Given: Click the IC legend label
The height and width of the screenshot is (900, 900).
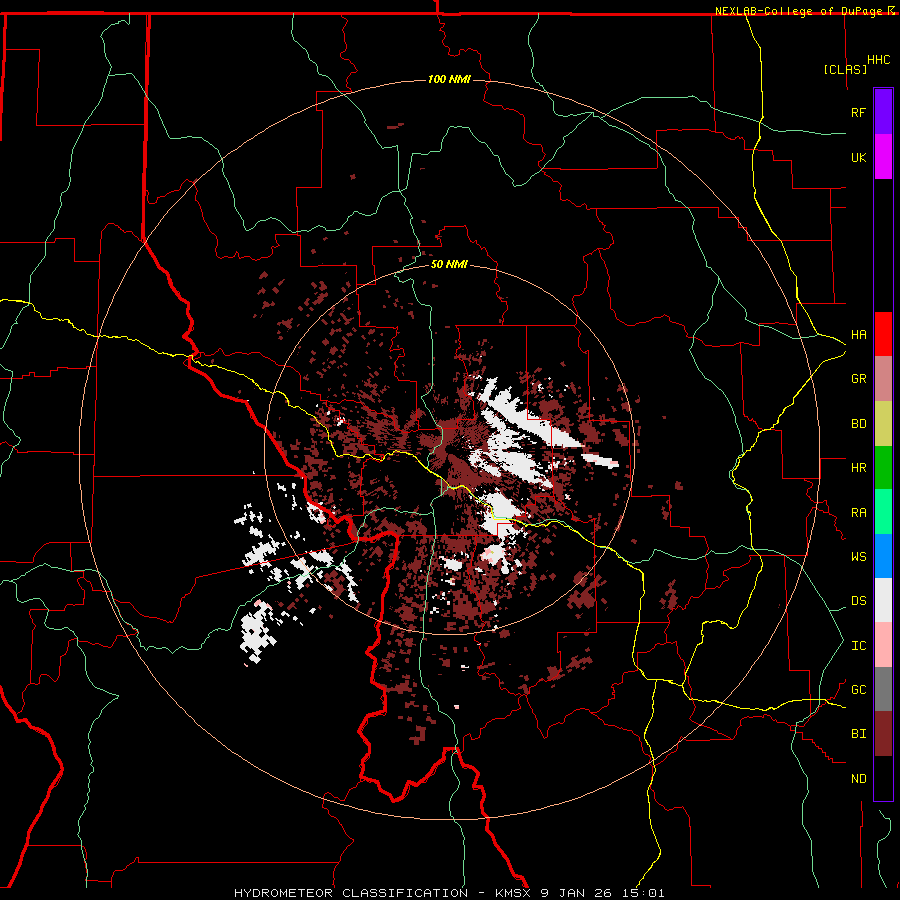Looking at the screenshot, I should tap(858, 646).
